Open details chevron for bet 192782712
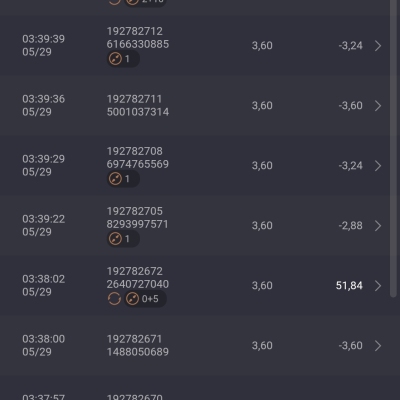400x400 pixels. [x=378, y=46]
